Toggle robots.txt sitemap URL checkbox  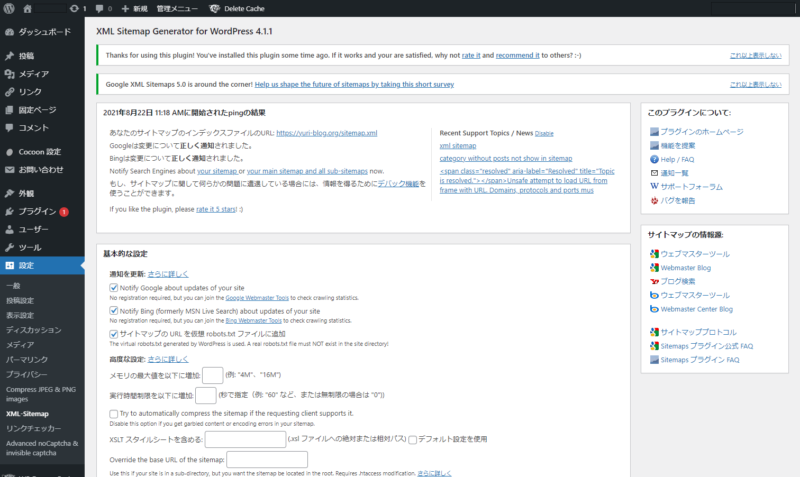114,334
